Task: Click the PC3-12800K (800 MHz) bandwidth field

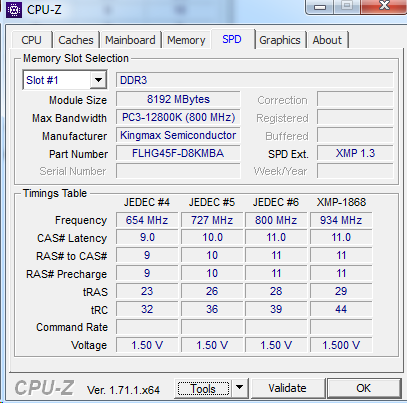Action: tap(178, 117)
